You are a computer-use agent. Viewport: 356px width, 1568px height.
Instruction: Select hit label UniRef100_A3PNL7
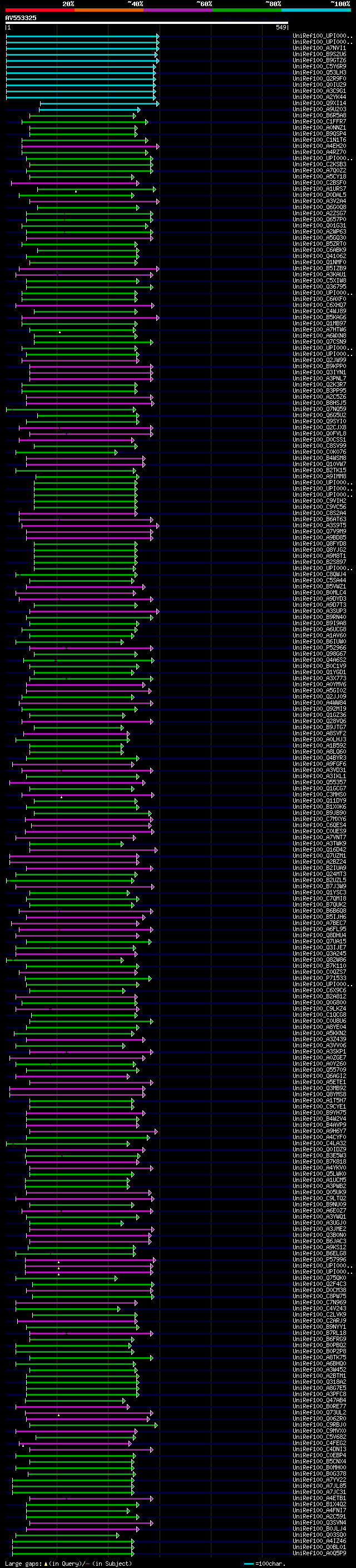(x=319, y=379)
